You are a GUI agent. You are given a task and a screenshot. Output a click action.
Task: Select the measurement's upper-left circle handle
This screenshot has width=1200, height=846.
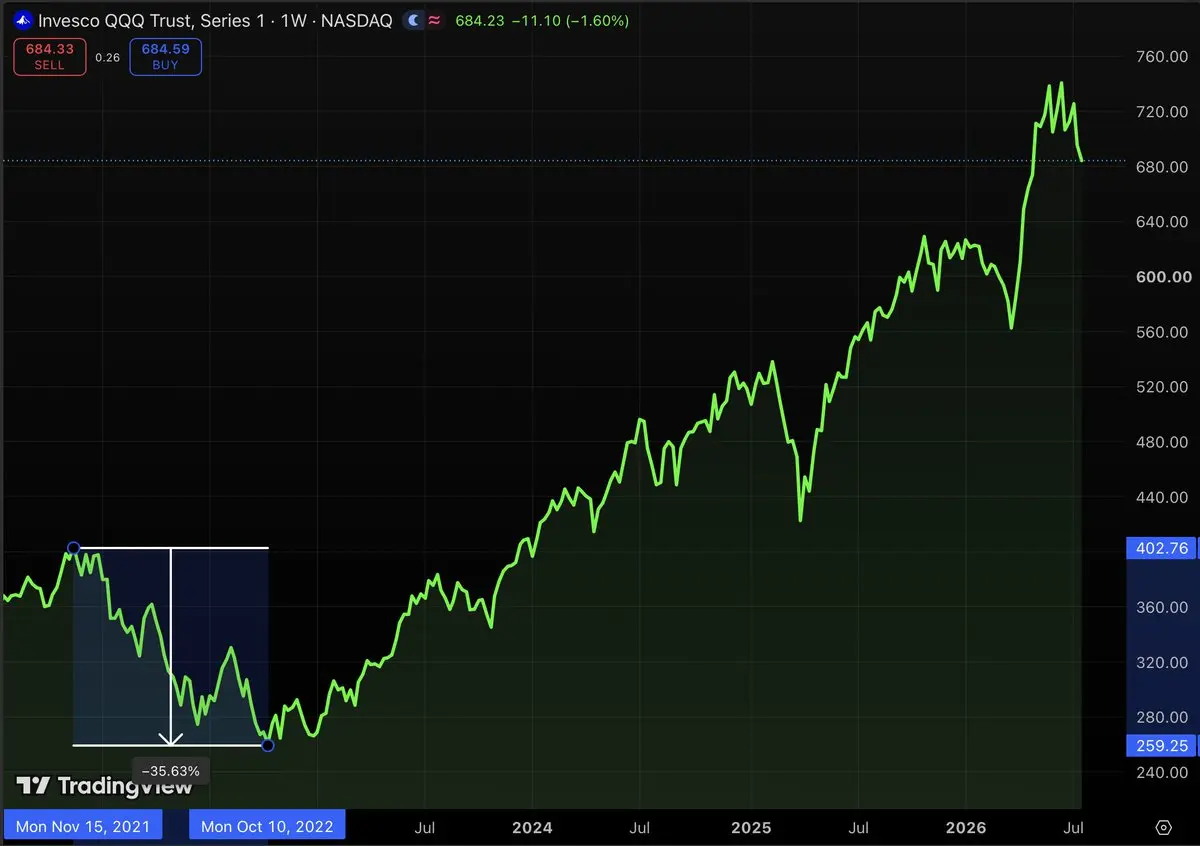coord(73,548)
